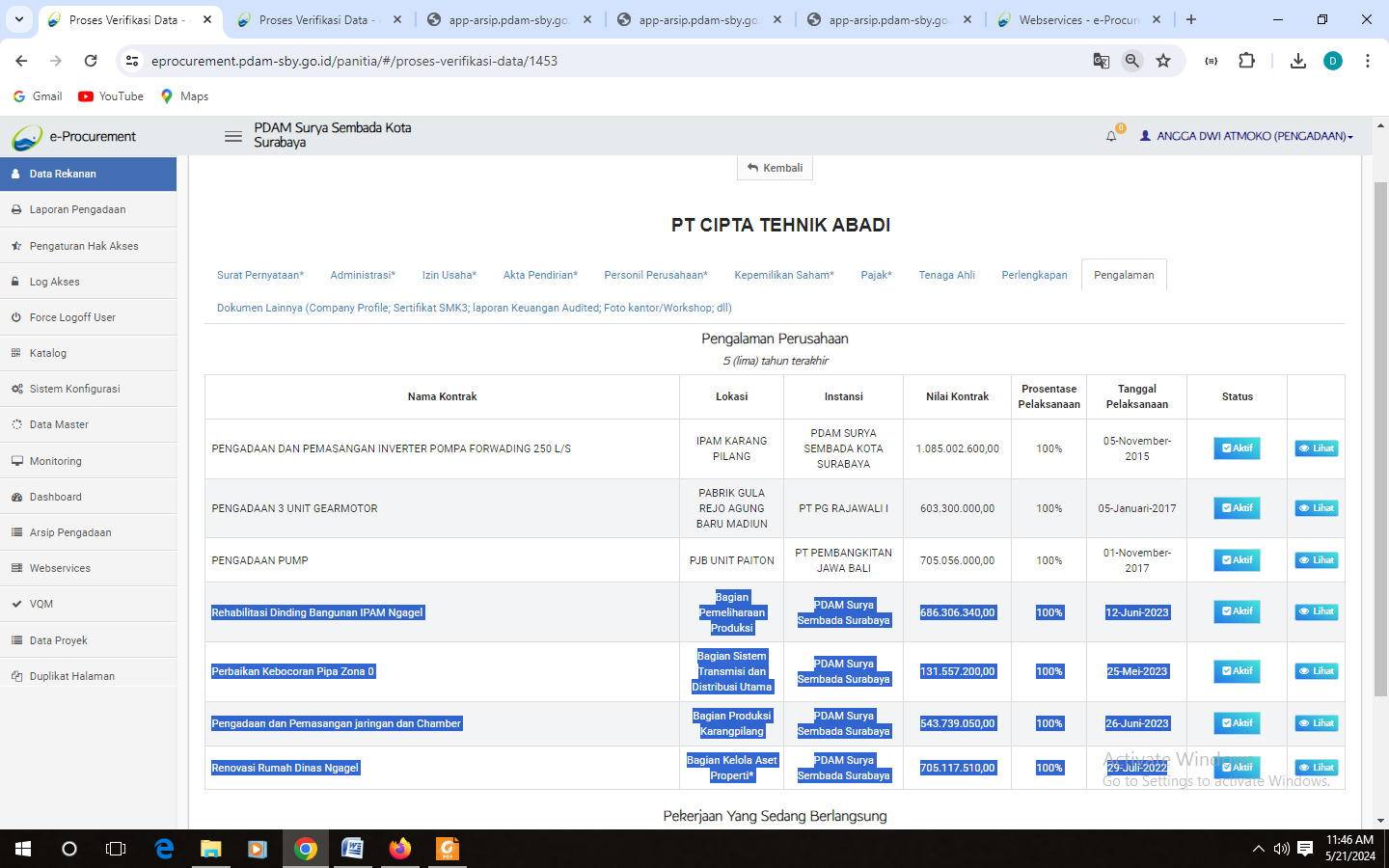Viewport: 1389px width, 868px height.
Task: Expand the ANGGA DWI ATMOKO user dropdown
Action: pos(1246,136)
